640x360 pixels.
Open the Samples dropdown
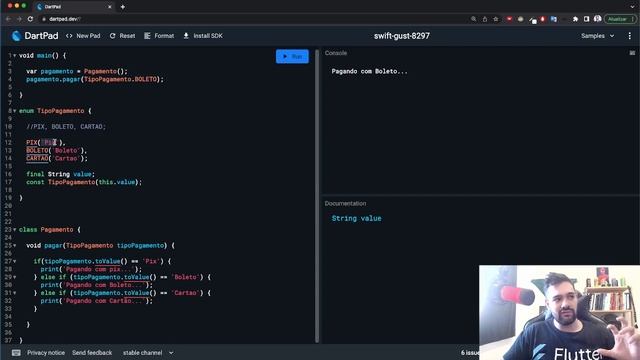pyautogui.click(x=598, y=36)
